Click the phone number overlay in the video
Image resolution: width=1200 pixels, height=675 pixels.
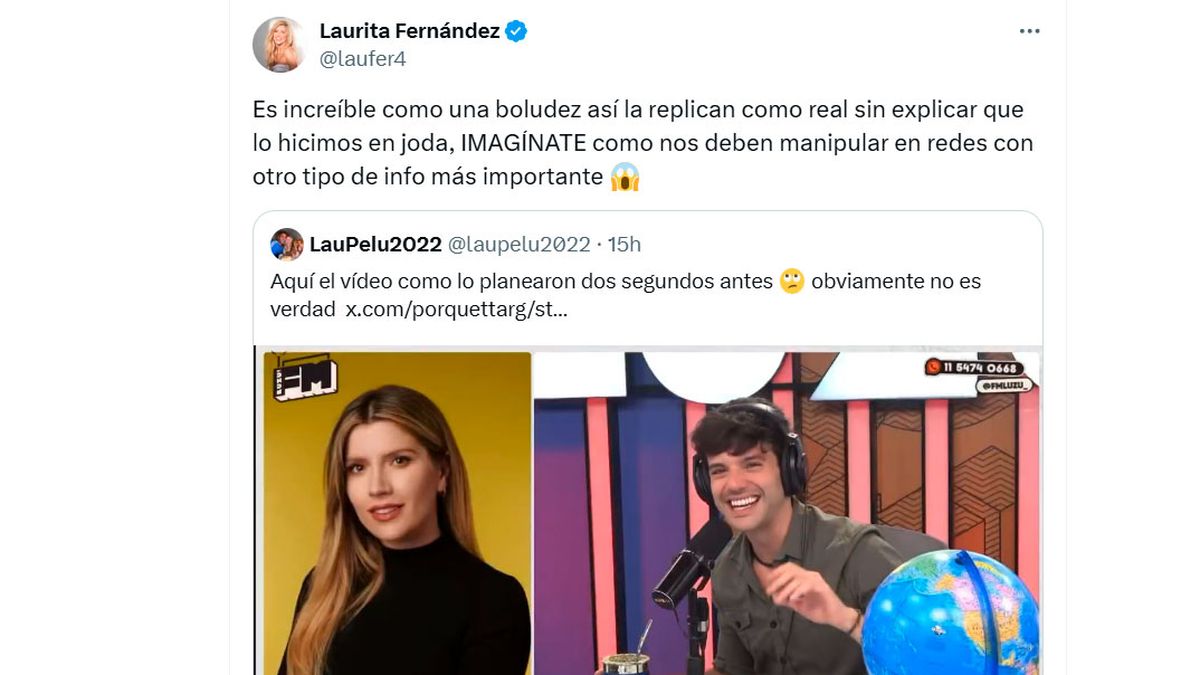click(x=974, y=367)
